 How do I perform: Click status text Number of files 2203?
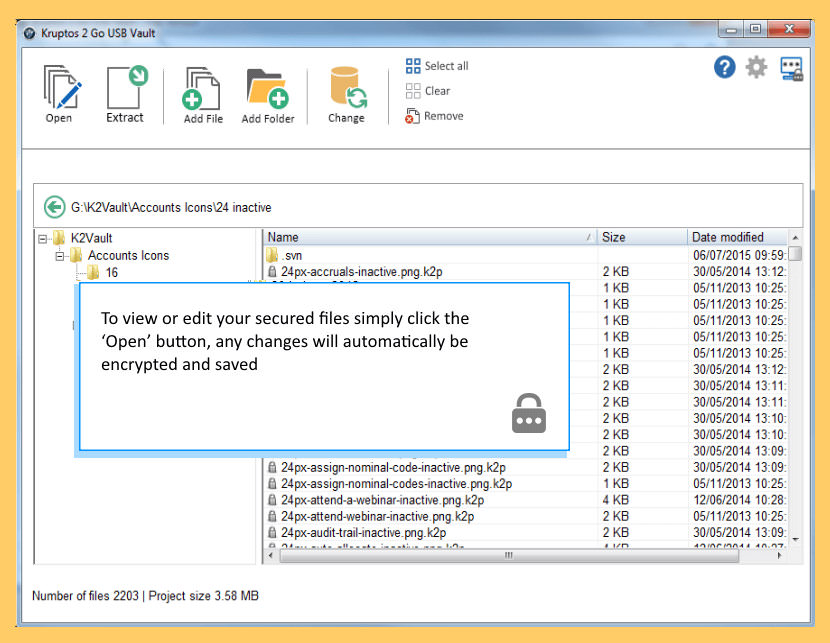point(85,596)
